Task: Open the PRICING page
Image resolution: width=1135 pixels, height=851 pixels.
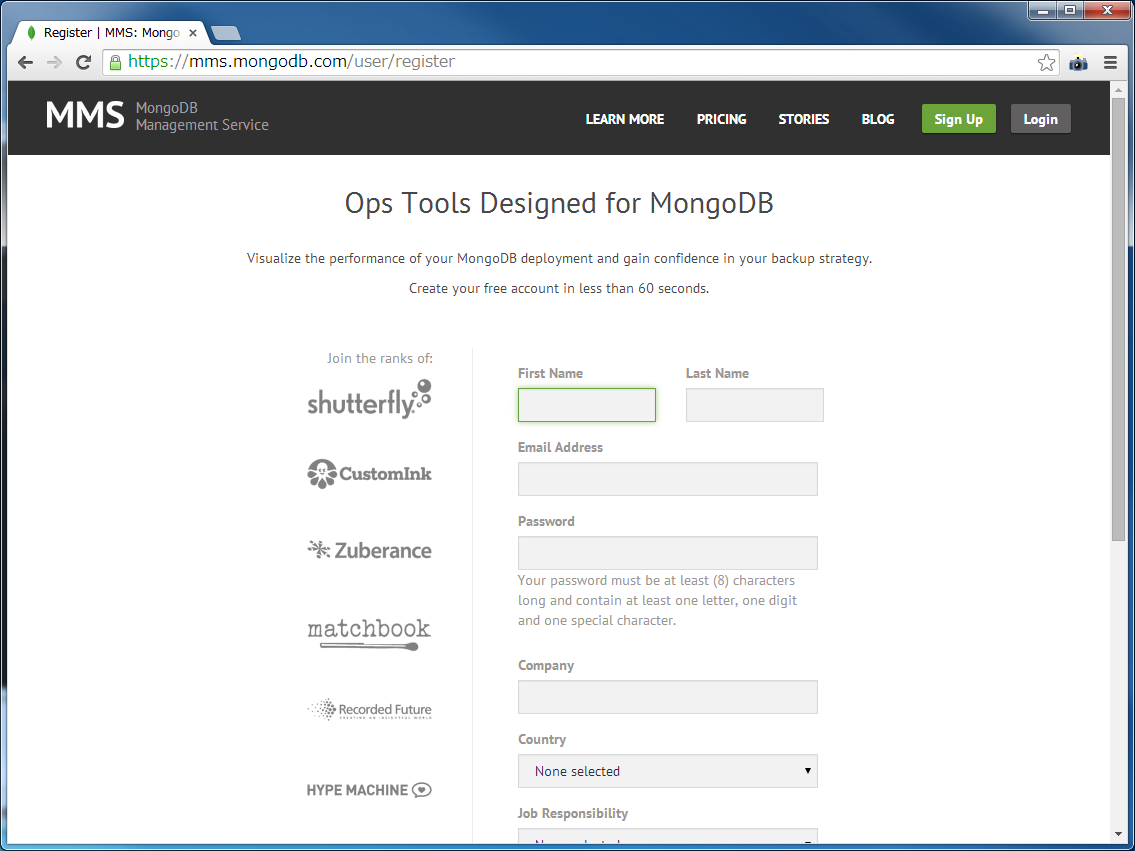Action: tap(721, 118)
